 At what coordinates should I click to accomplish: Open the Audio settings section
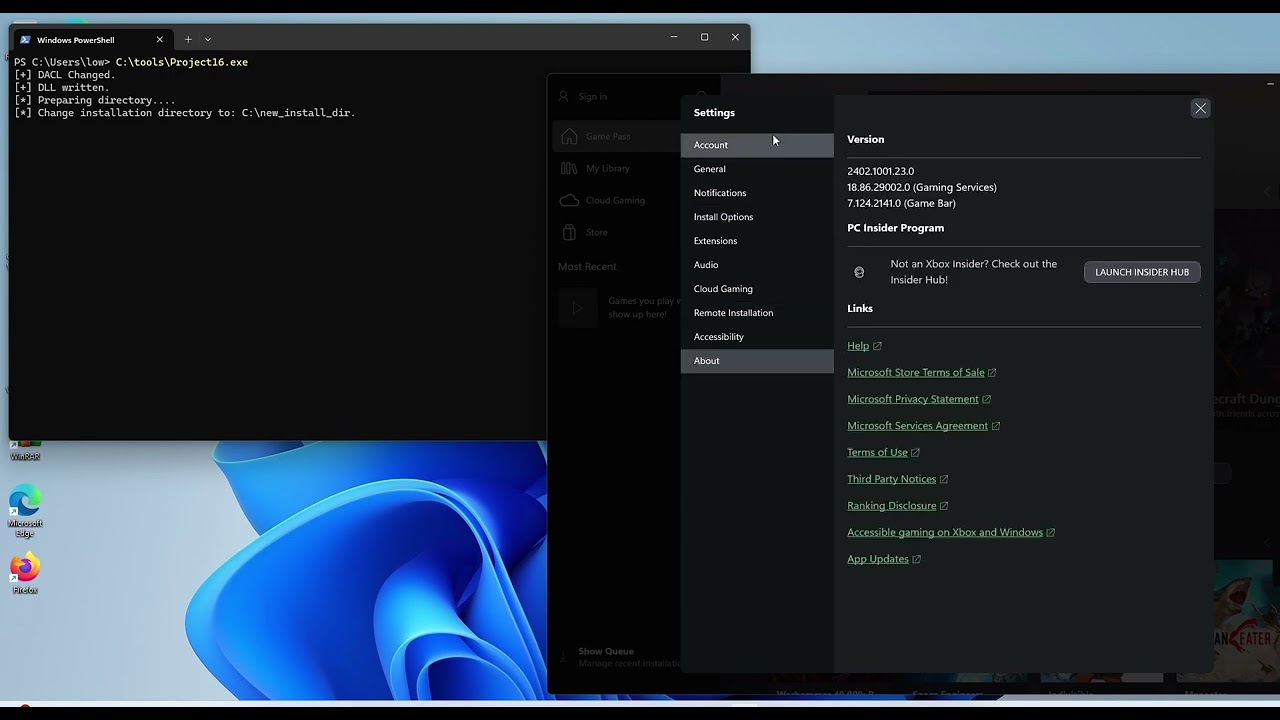click(x=757, y=265)
